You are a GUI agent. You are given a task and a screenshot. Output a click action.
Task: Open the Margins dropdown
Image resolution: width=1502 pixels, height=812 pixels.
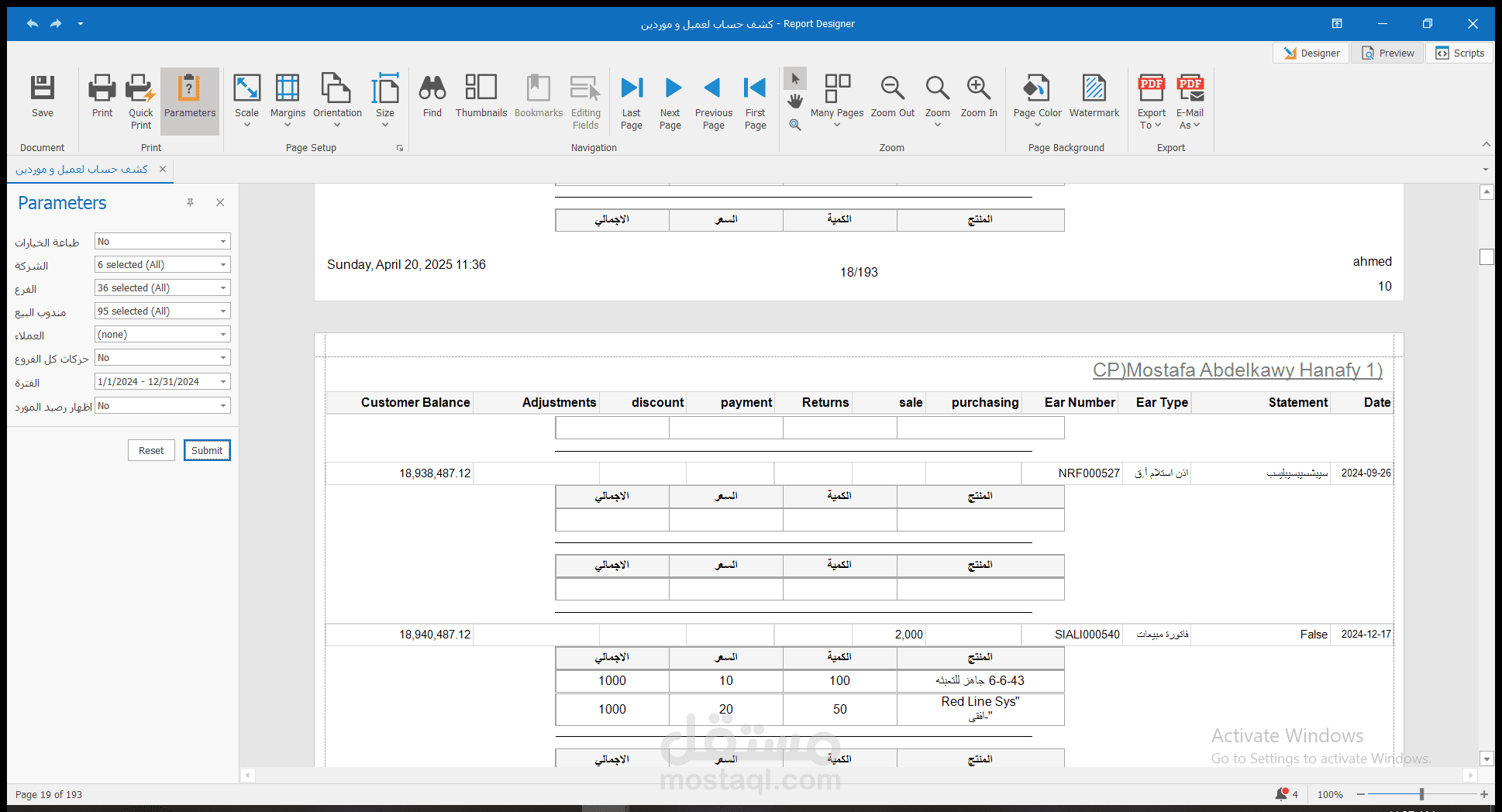[288, 101]
